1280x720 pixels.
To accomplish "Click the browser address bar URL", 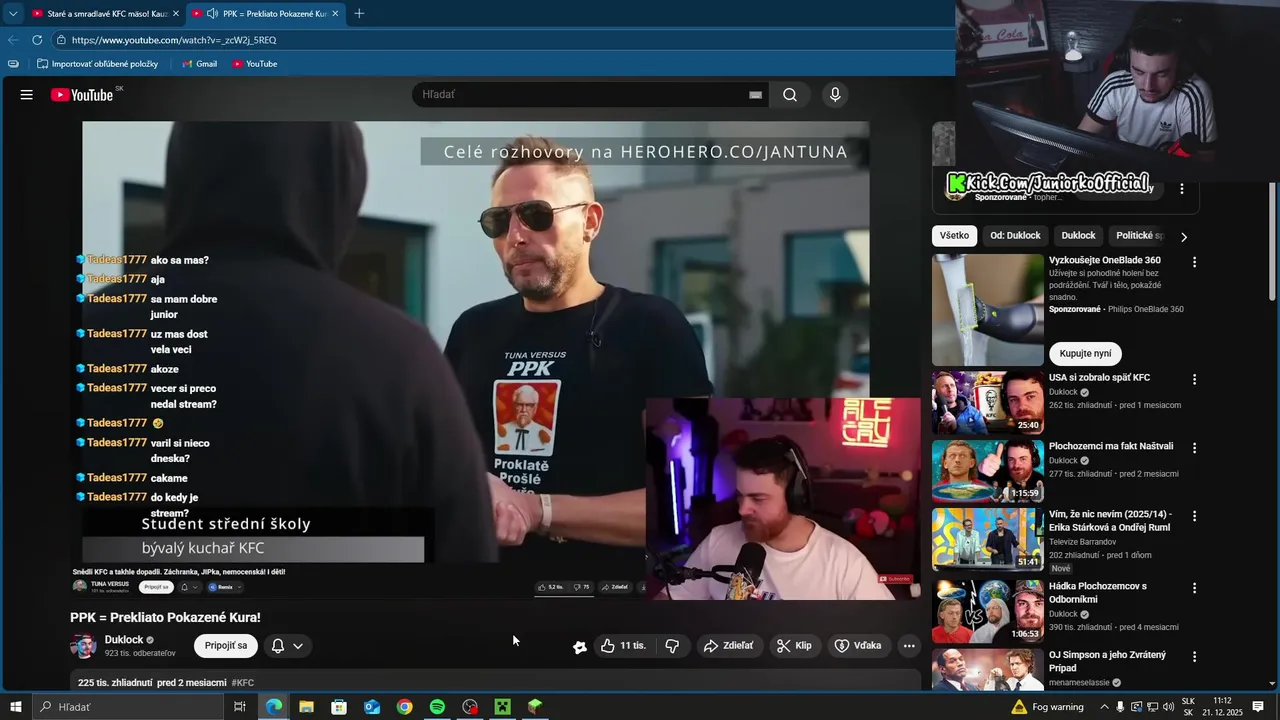I will point(174,40).
